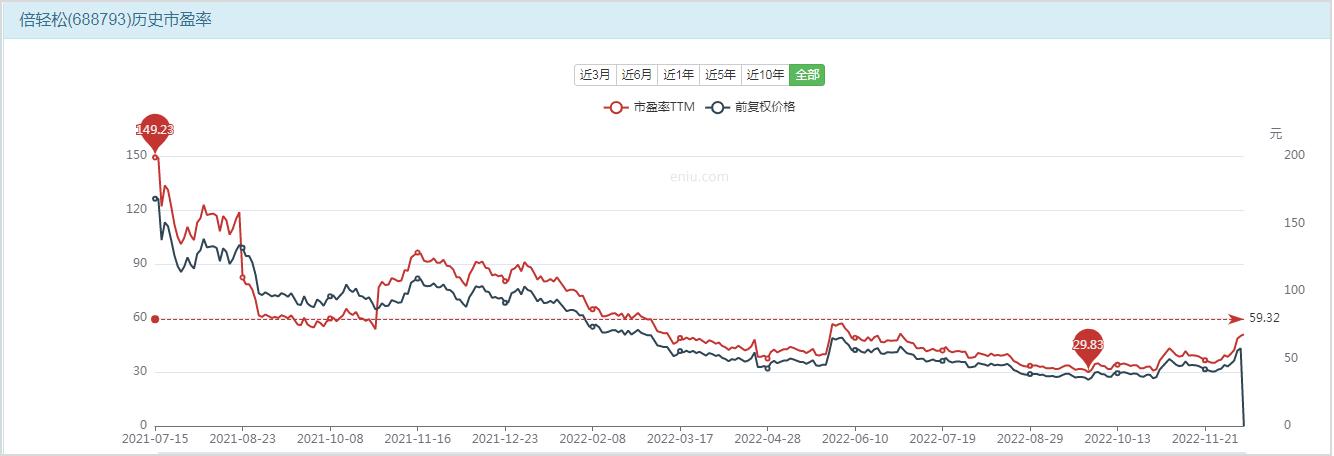This screenshot has height=456, width=1334.
Task: Click the 2021-07-15 x-axis date label
Action: 155,438
